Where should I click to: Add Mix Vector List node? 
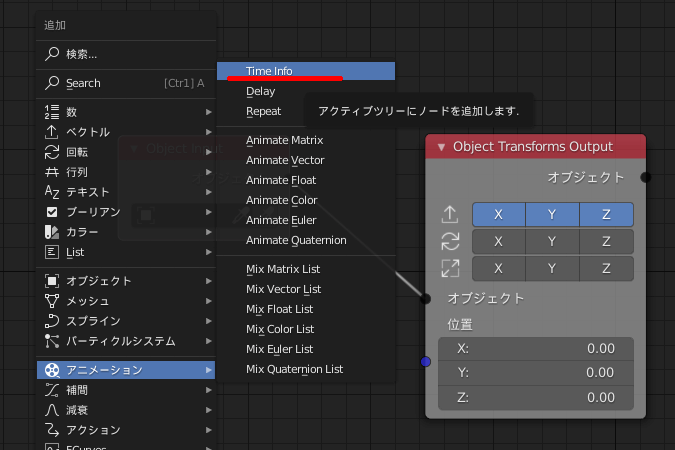click(306, 289)
